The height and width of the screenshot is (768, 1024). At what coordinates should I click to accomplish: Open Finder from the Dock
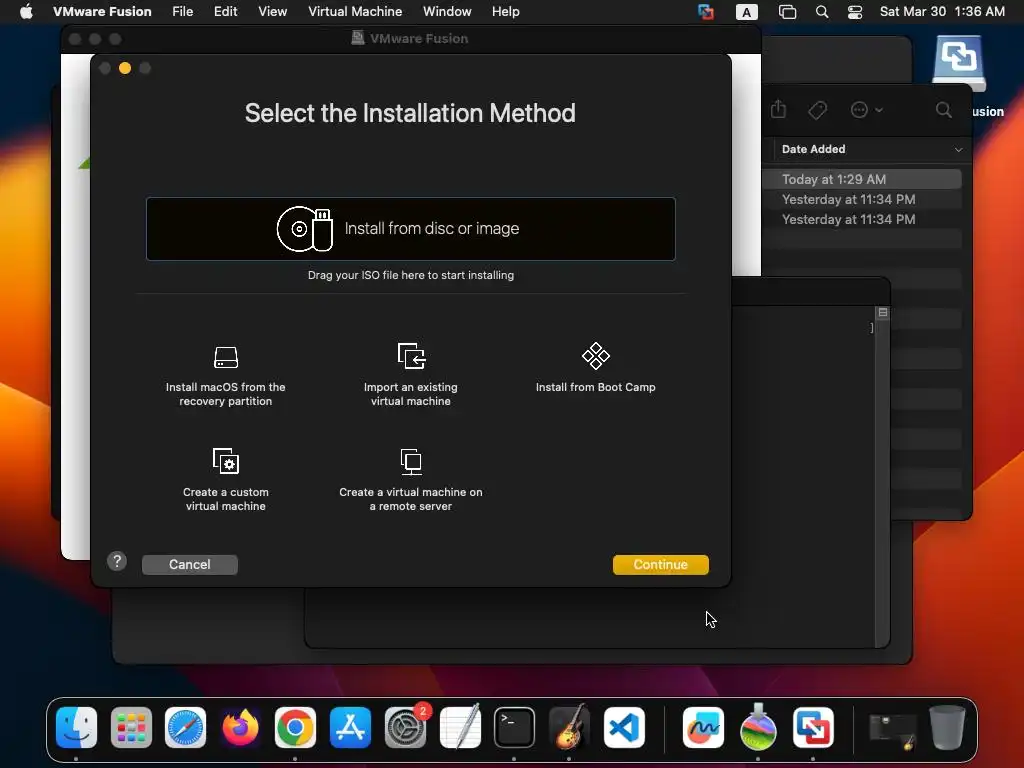(76, 727)
